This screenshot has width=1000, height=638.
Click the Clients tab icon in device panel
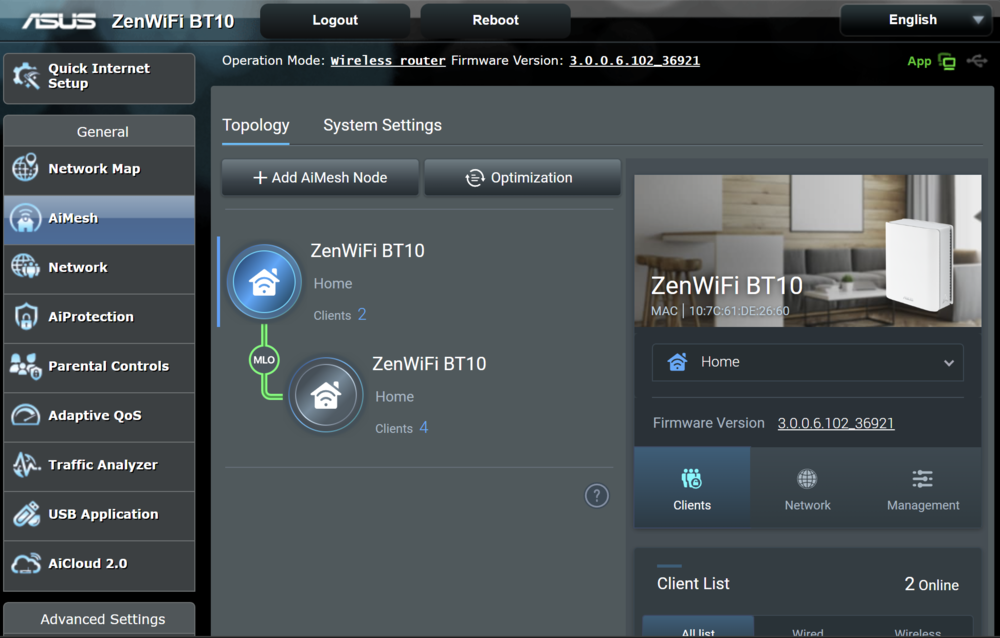(691, 478)
